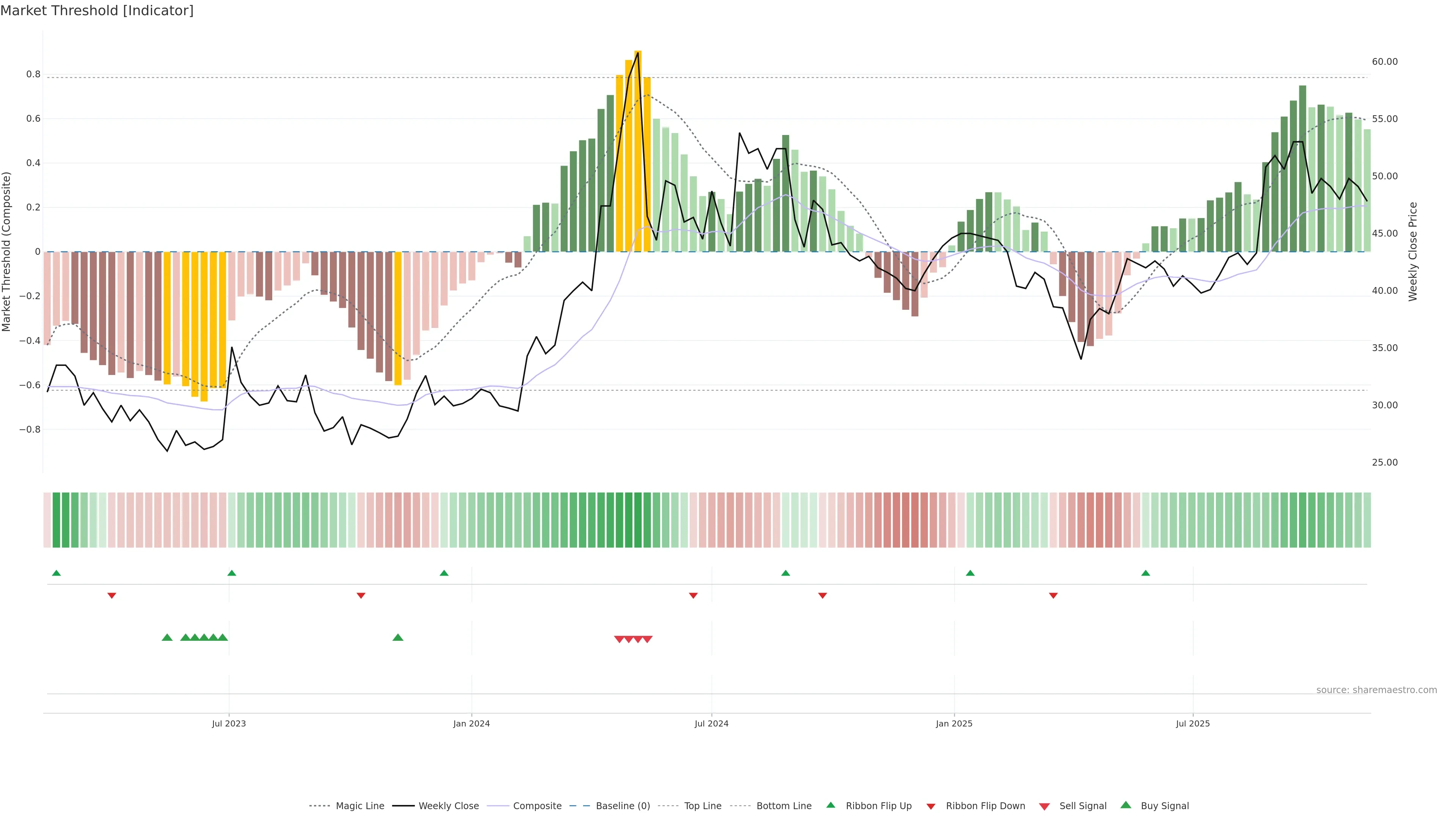
Task: Click the source: sharemaestro.com text
Action: point(1376,690)
